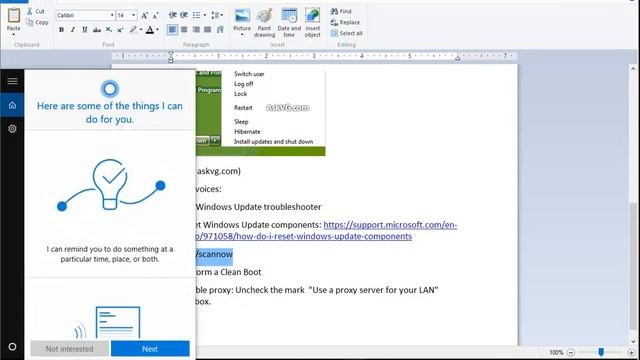Copy the selected text
640x360 pixels.
tap(37, 22)
